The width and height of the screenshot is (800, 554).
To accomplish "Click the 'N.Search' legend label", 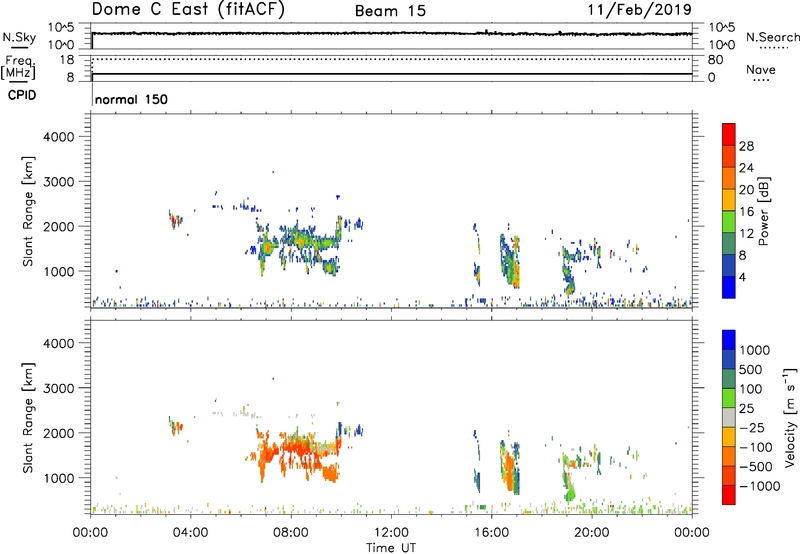I will point(773,37).
